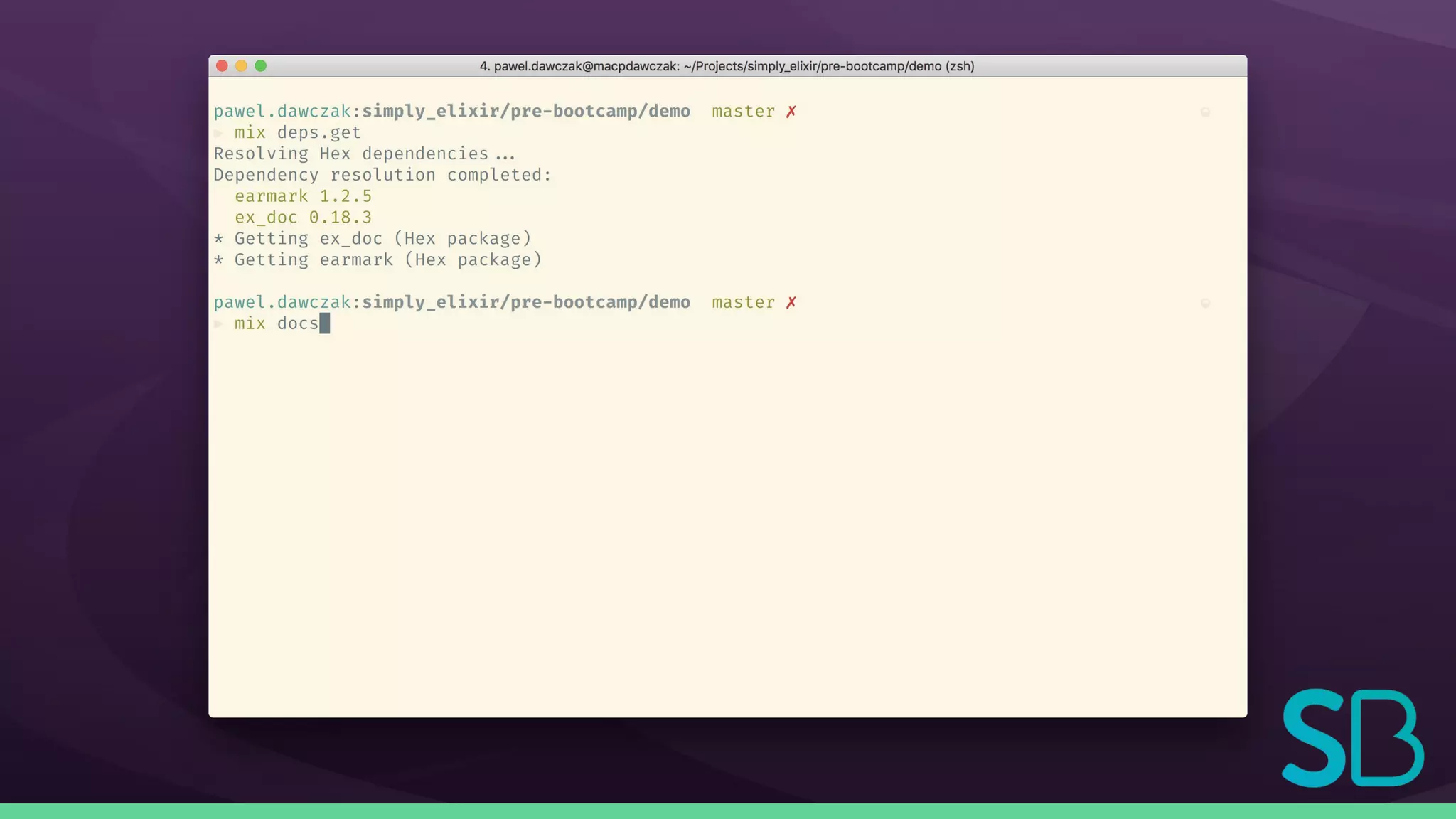Click the prompt arrow before mix deps.get
This screenshot has height=819, width=1456.
[219, 133]
